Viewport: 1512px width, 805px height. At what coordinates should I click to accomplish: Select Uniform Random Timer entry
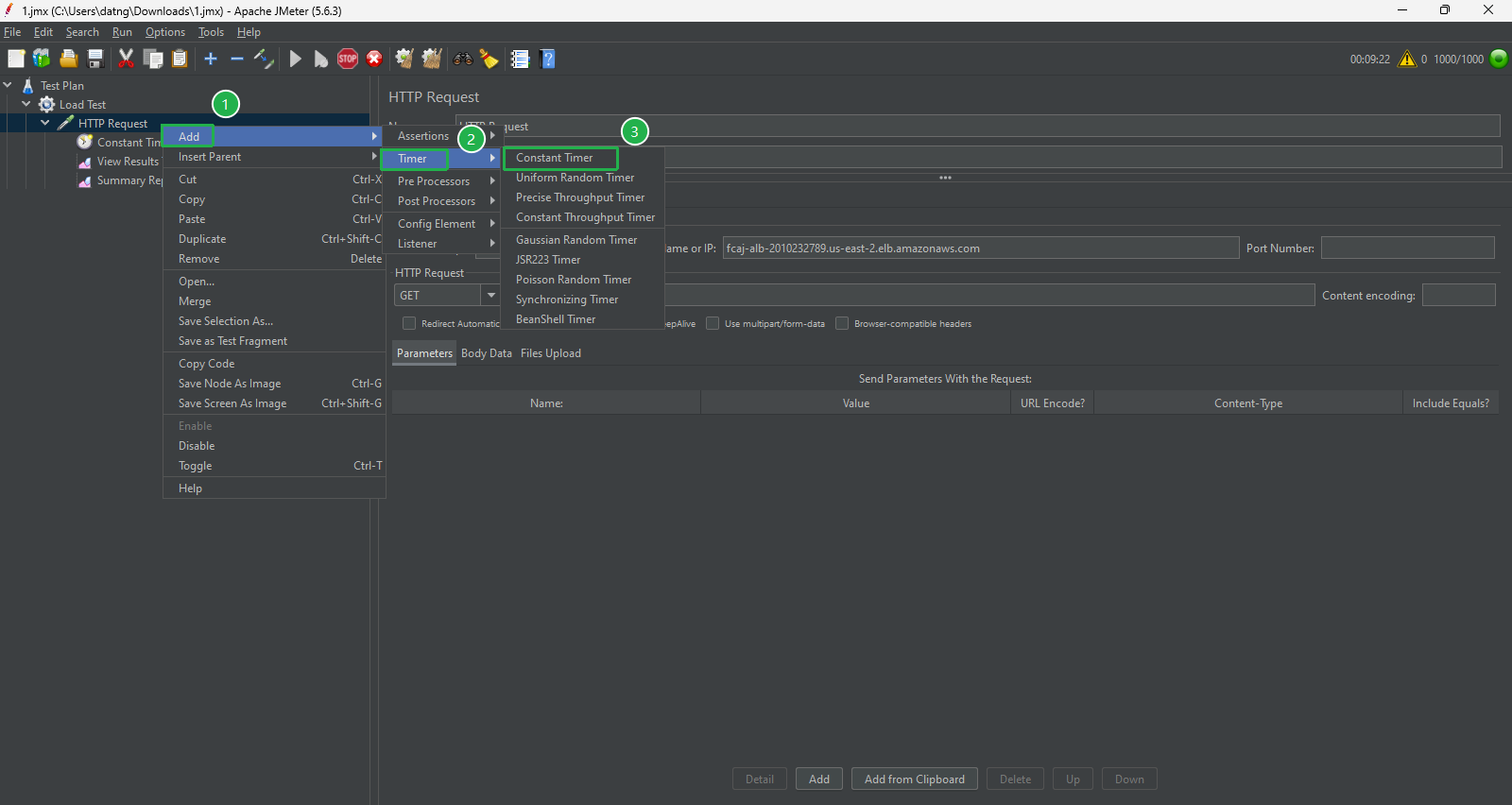click(582, 178)
